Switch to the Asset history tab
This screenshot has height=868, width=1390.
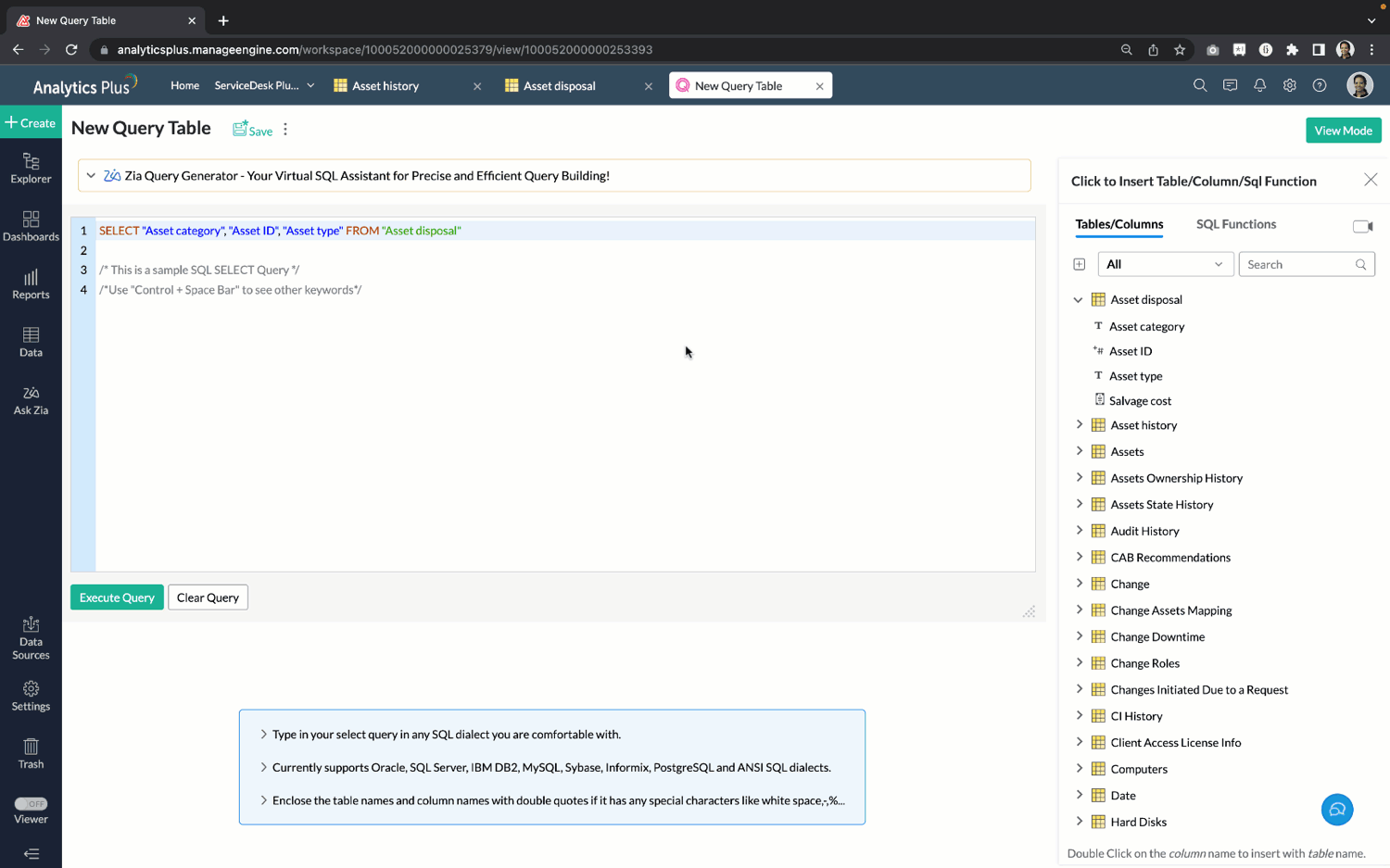click(x=385, y=86)
